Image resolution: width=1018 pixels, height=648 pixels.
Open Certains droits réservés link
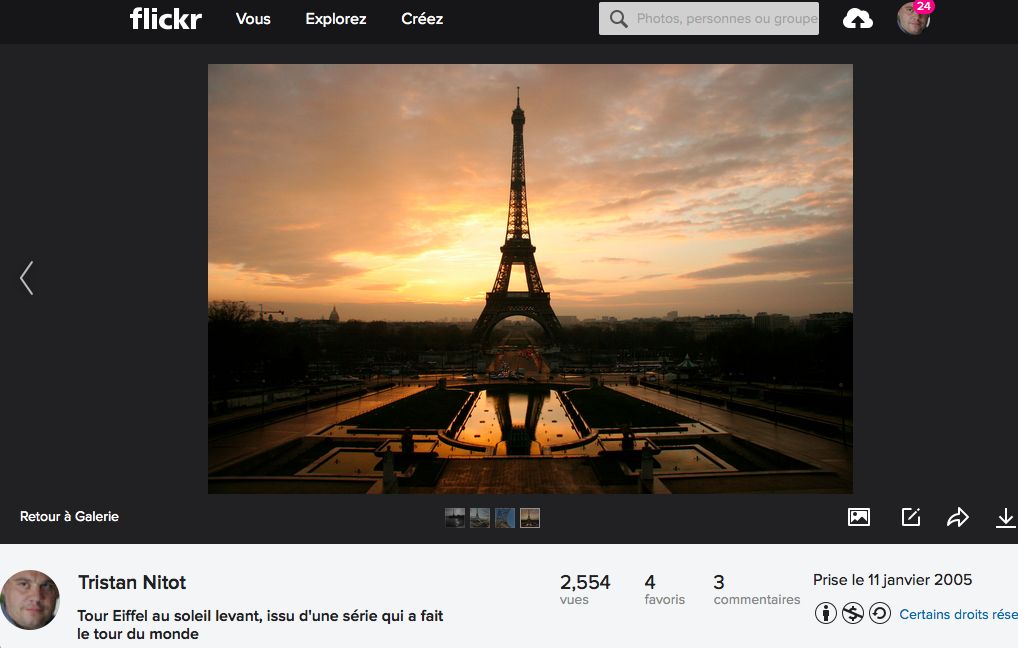click(x=957, y=614)
